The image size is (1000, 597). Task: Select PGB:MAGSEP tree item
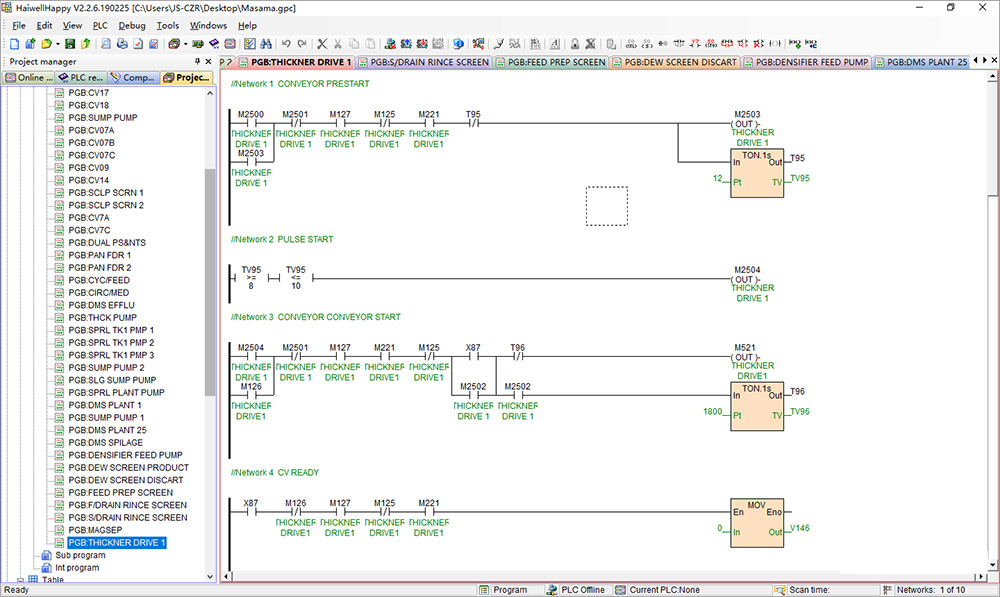click(x=95, y=530)
